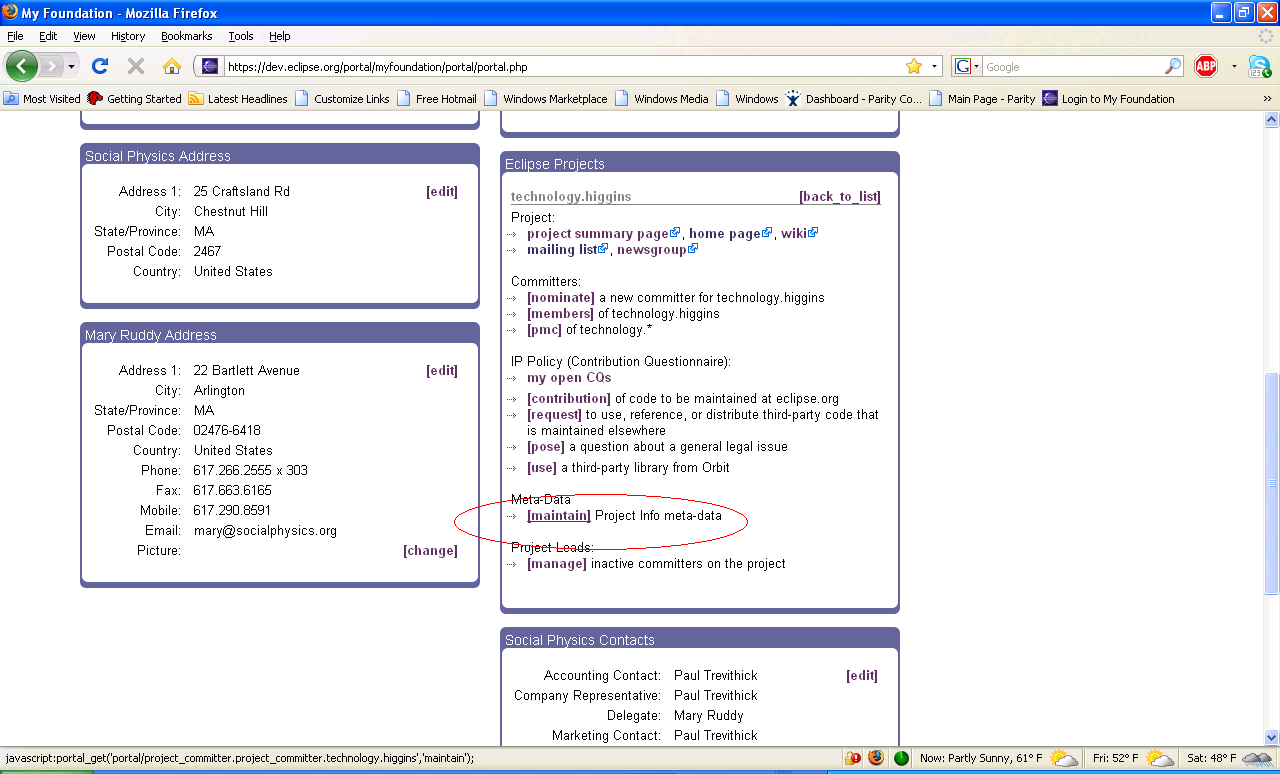View members of technology.higgins
Screen dimensions: 1280x774
pyautogui.click(x=561, y=313)
